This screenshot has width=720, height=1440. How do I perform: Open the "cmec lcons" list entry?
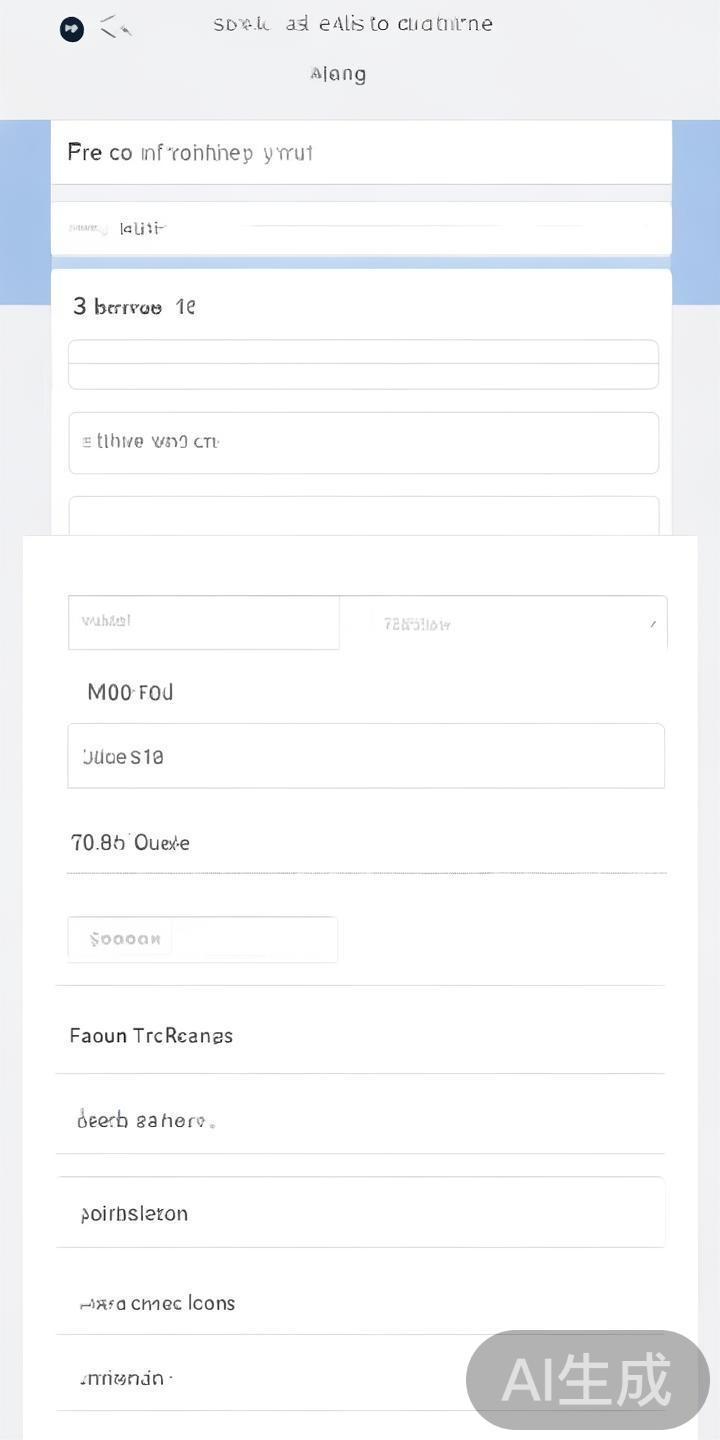coord(360,1302)
